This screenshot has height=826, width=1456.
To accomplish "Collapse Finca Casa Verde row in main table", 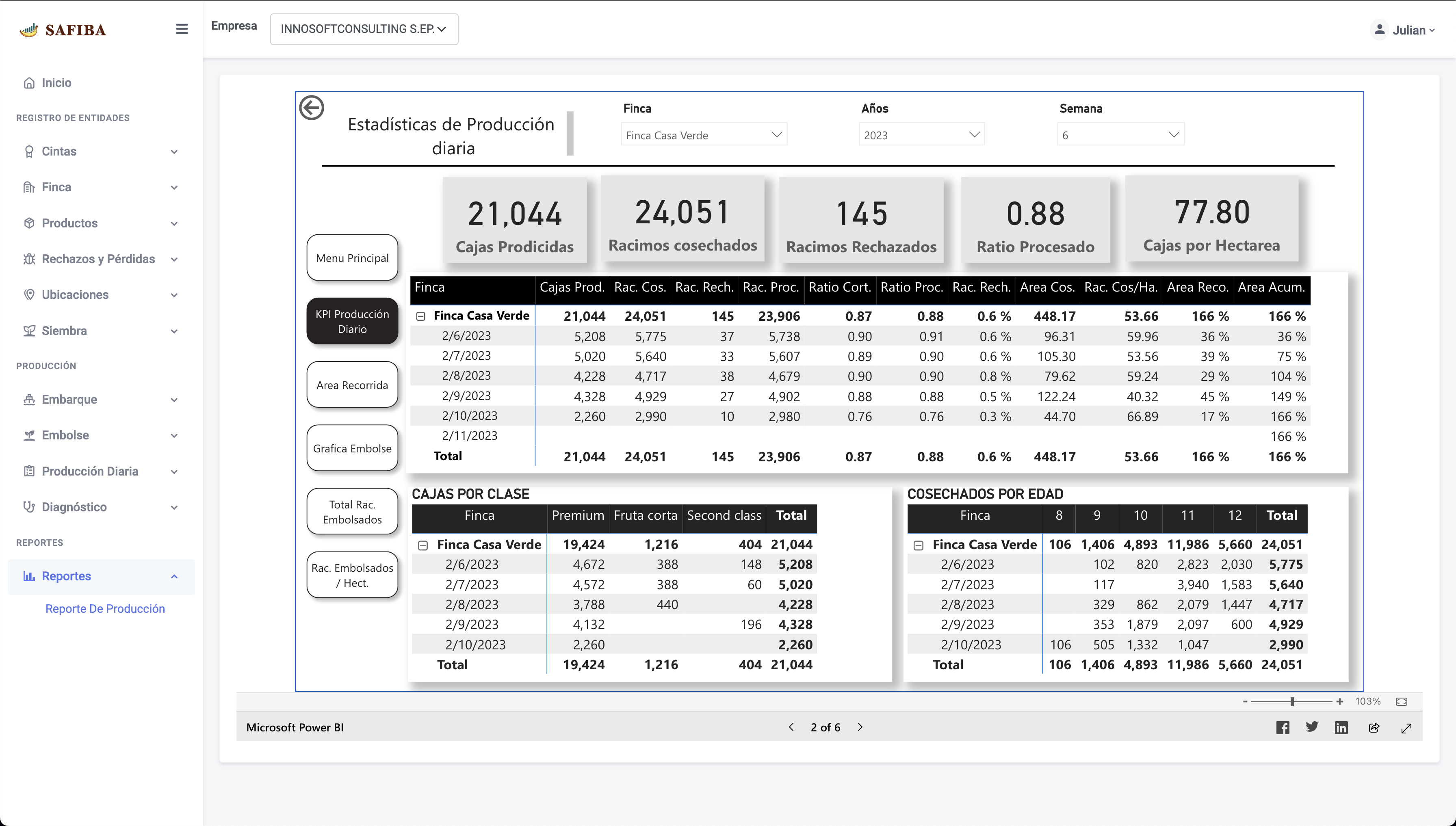I will [420, 316].
